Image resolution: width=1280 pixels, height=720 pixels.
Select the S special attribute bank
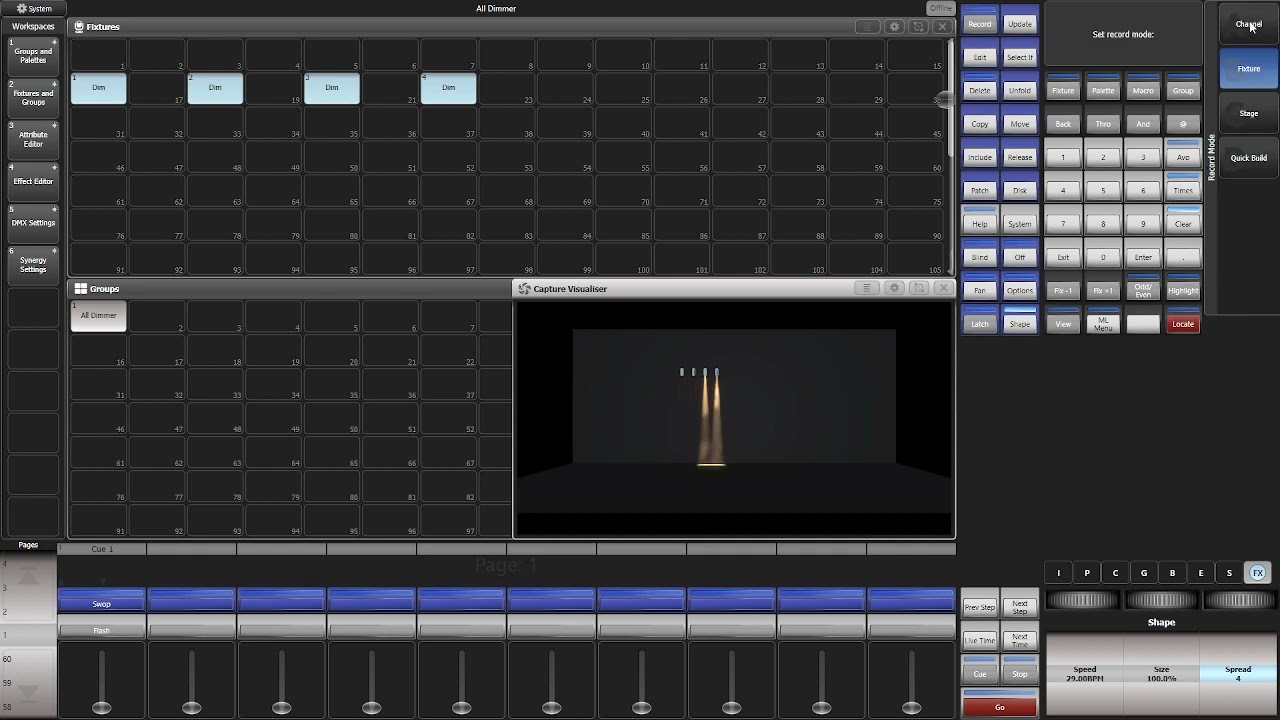[x=1229, y=573]
